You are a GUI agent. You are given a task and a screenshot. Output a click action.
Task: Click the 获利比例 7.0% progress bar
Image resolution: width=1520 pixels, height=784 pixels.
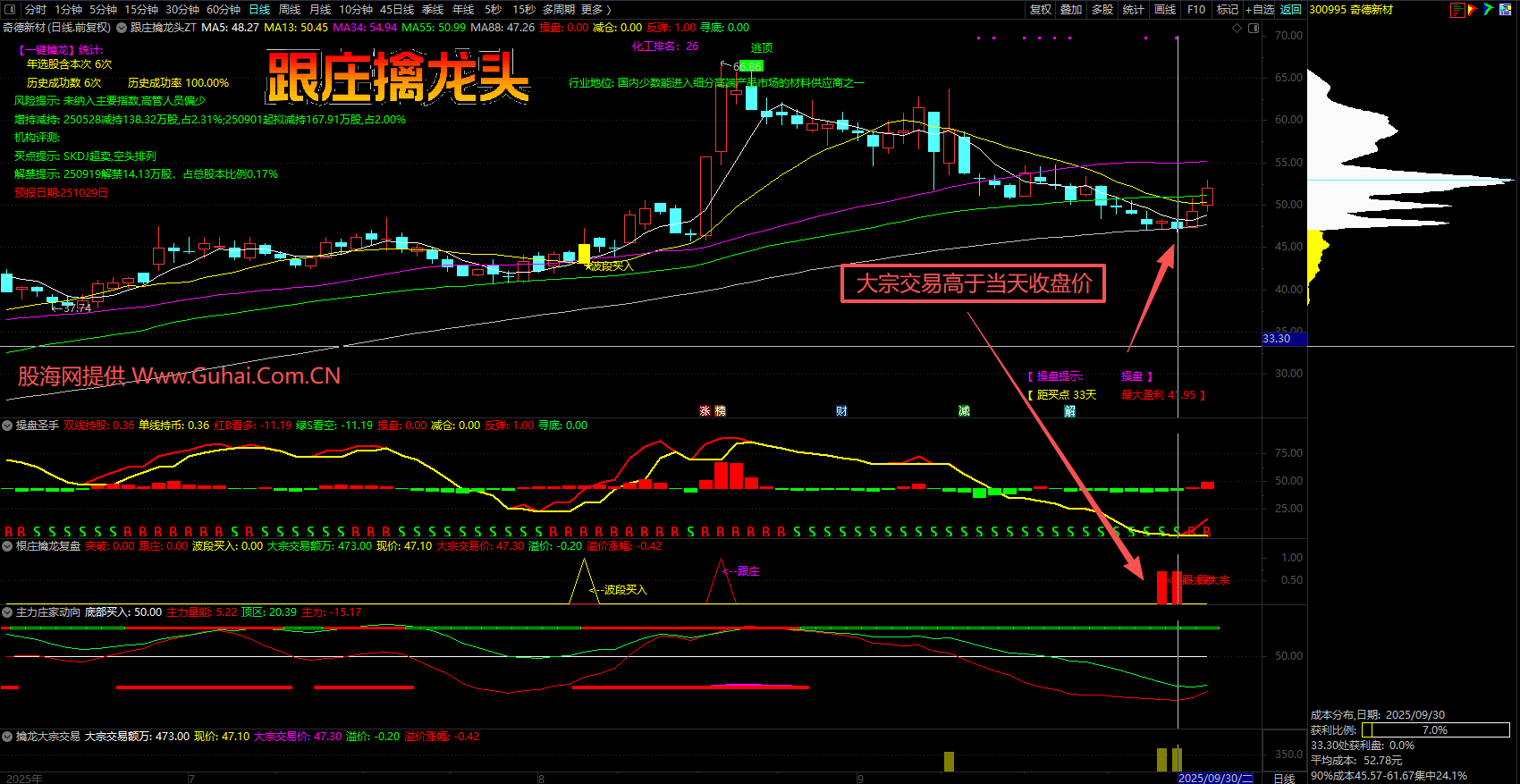[x=1435, y=730]
